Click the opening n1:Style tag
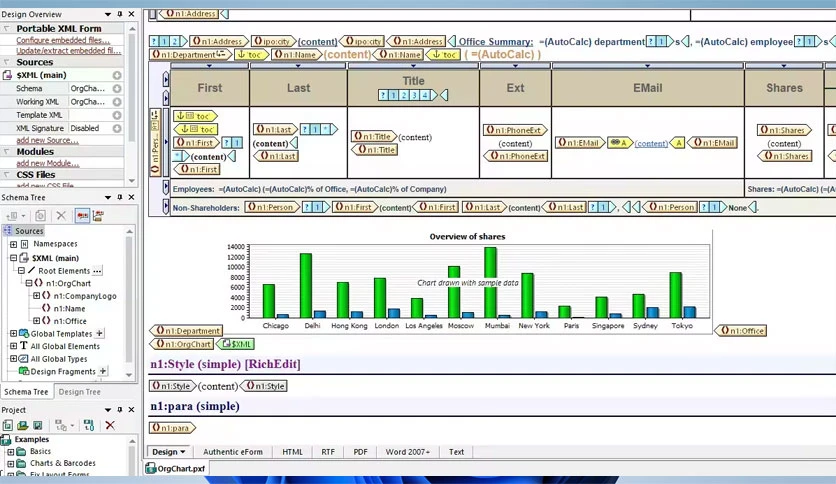This screenshot has height=484, width=836. (x=173, y=386)
